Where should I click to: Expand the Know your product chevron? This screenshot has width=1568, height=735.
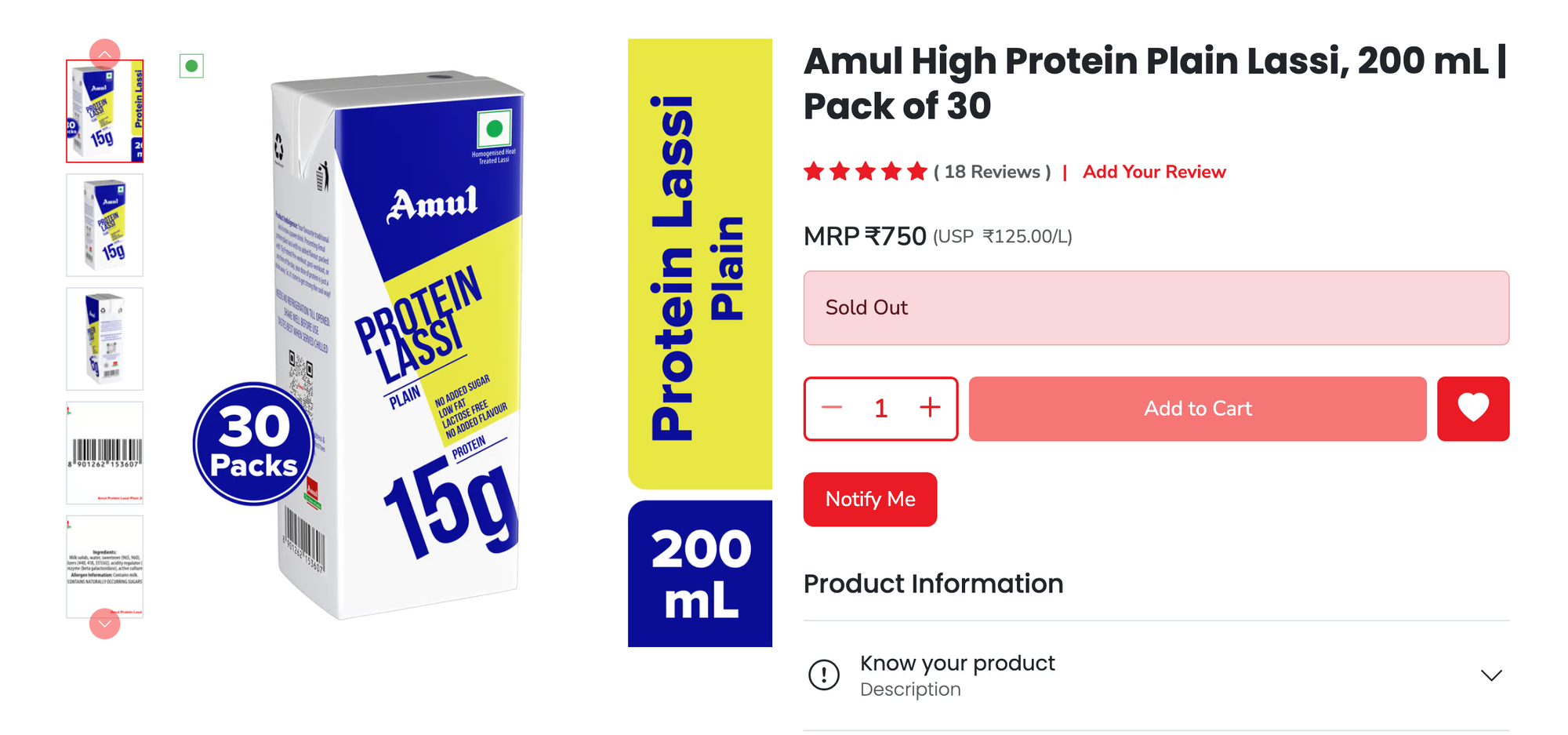click(1490, 675)
